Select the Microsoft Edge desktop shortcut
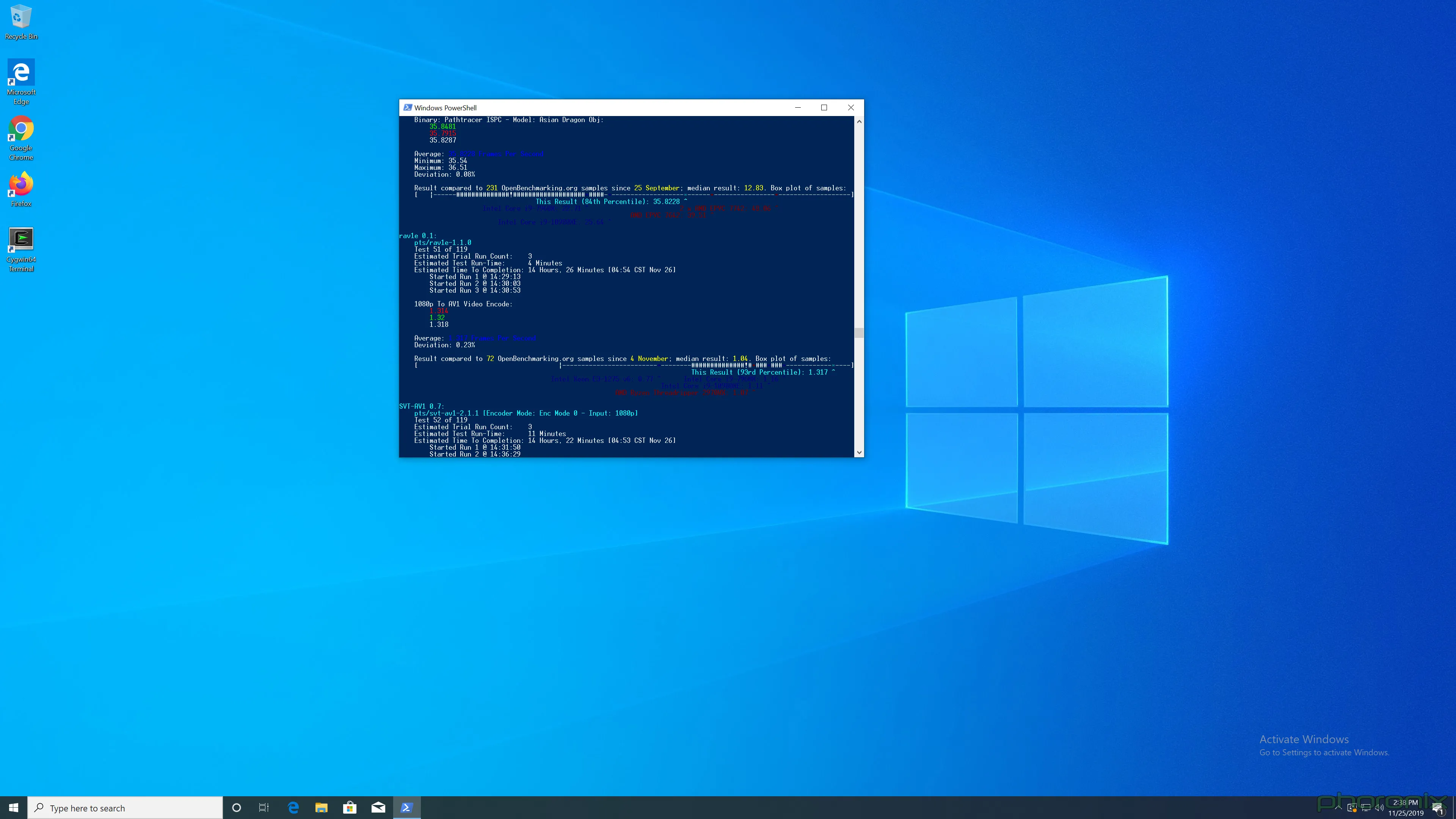 [x=21, y=82]
